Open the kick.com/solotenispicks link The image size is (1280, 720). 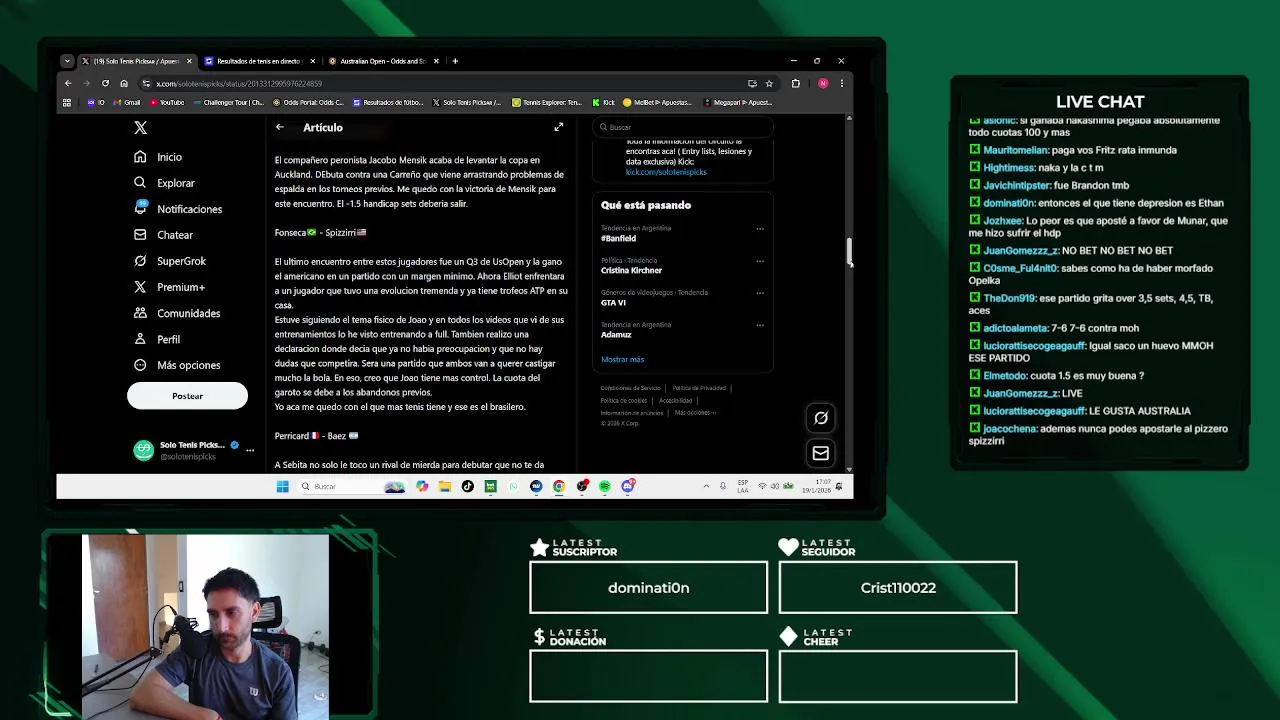666,172
